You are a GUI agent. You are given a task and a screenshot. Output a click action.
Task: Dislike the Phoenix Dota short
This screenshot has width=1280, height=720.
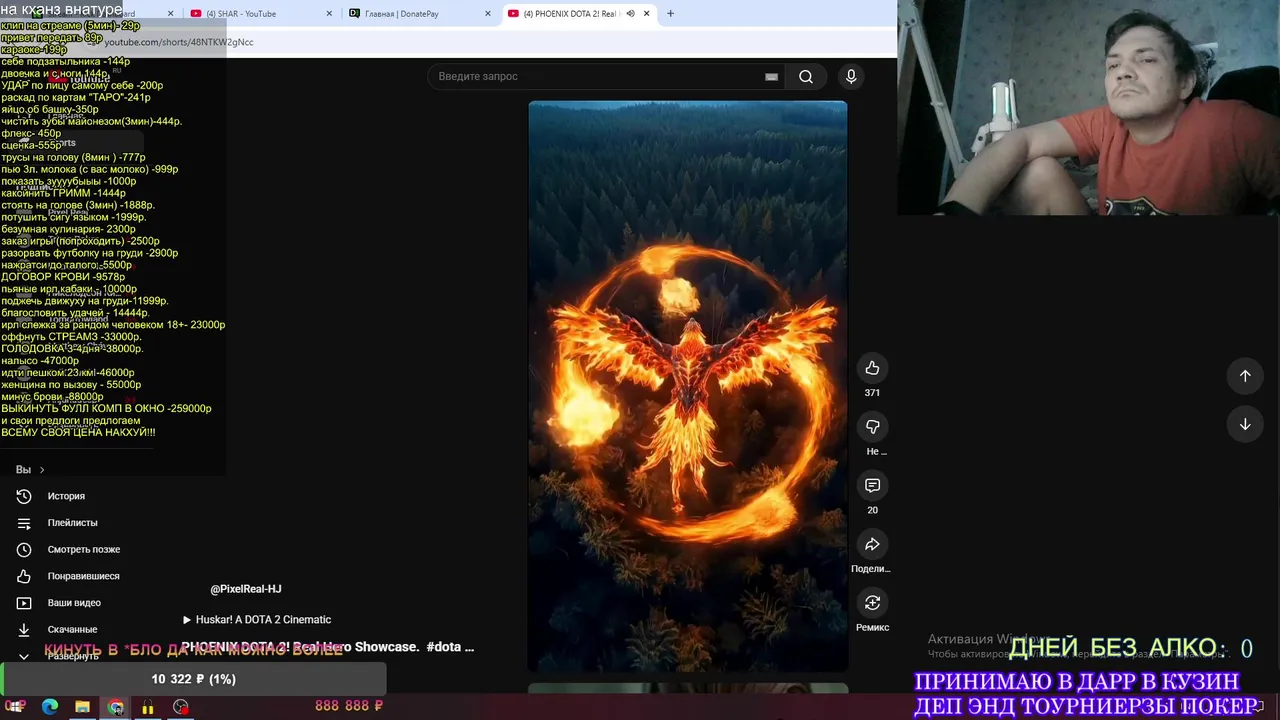coord(872,427)
